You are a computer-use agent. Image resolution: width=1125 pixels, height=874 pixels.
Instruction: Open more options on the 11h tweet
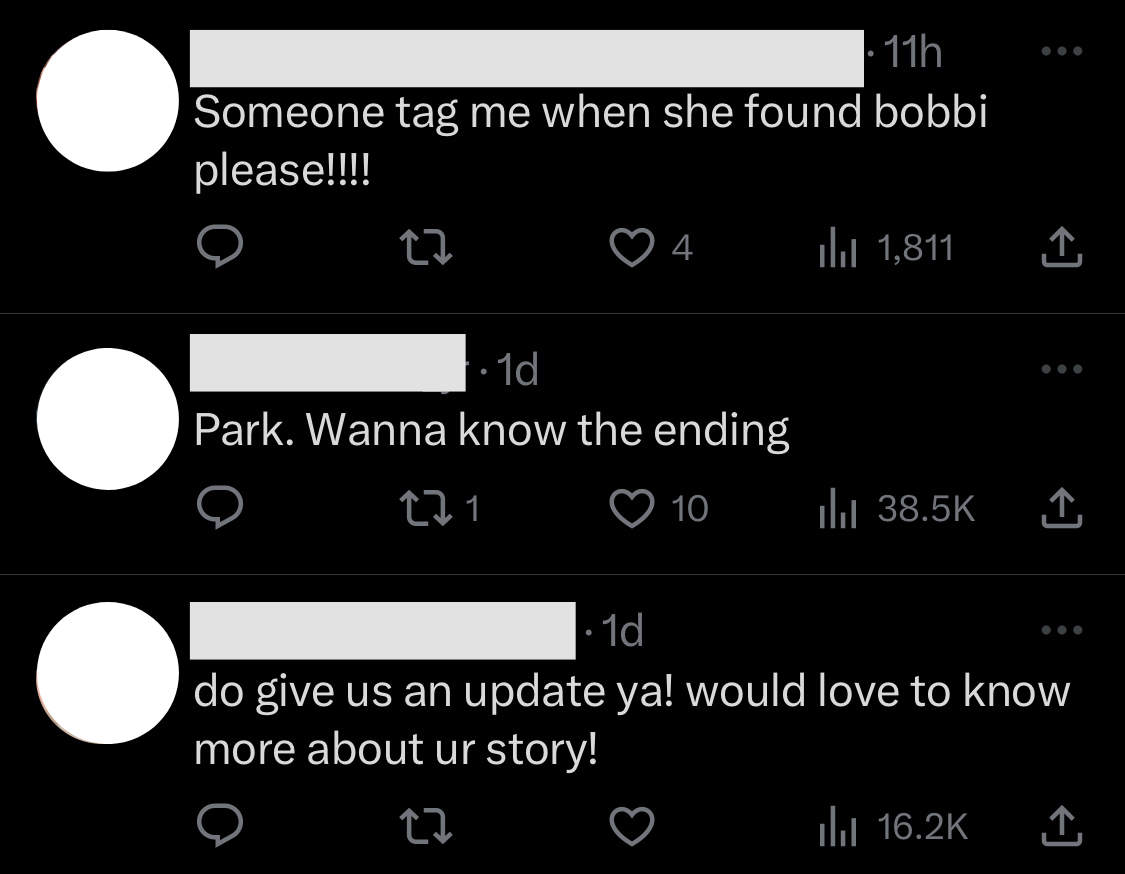point(1061,51)
